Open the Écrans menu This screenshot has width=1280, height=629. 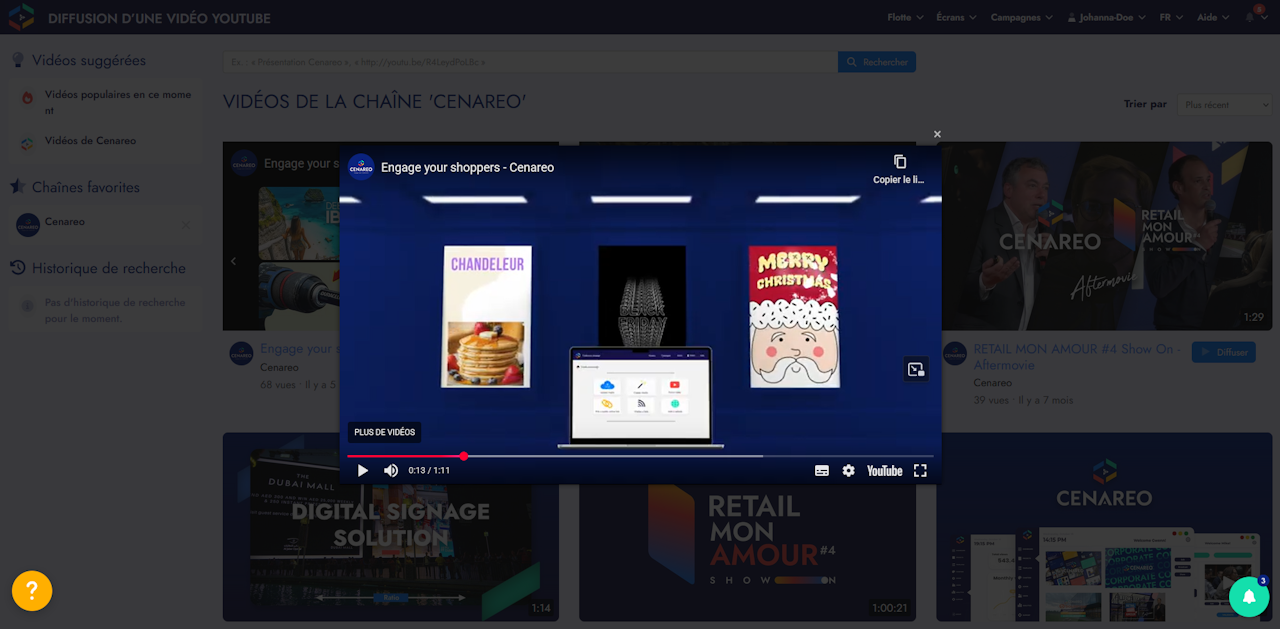click(958, 17)
